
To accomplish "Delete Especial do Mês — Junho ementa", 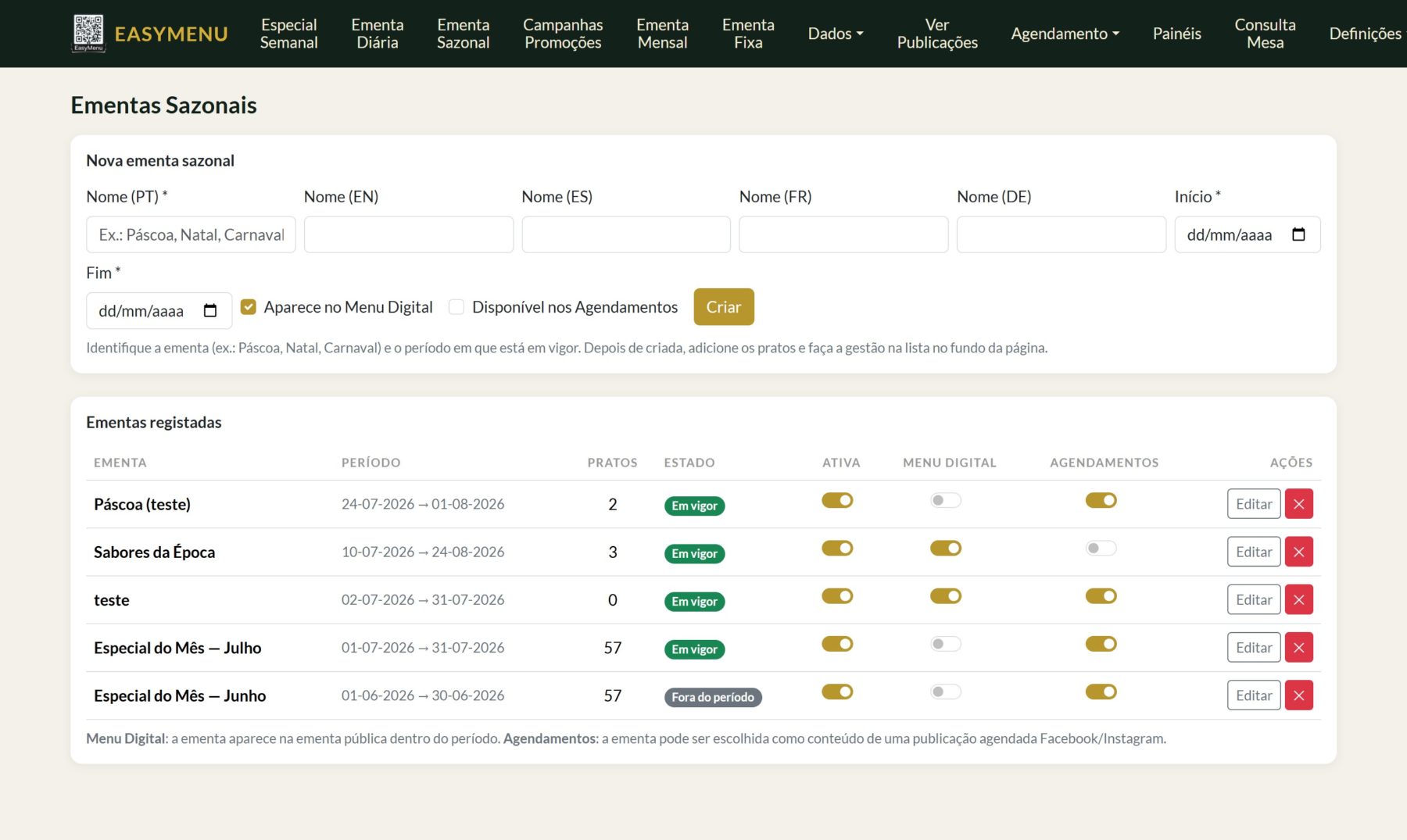I will pyautogui.click(x=1298, y=695).
